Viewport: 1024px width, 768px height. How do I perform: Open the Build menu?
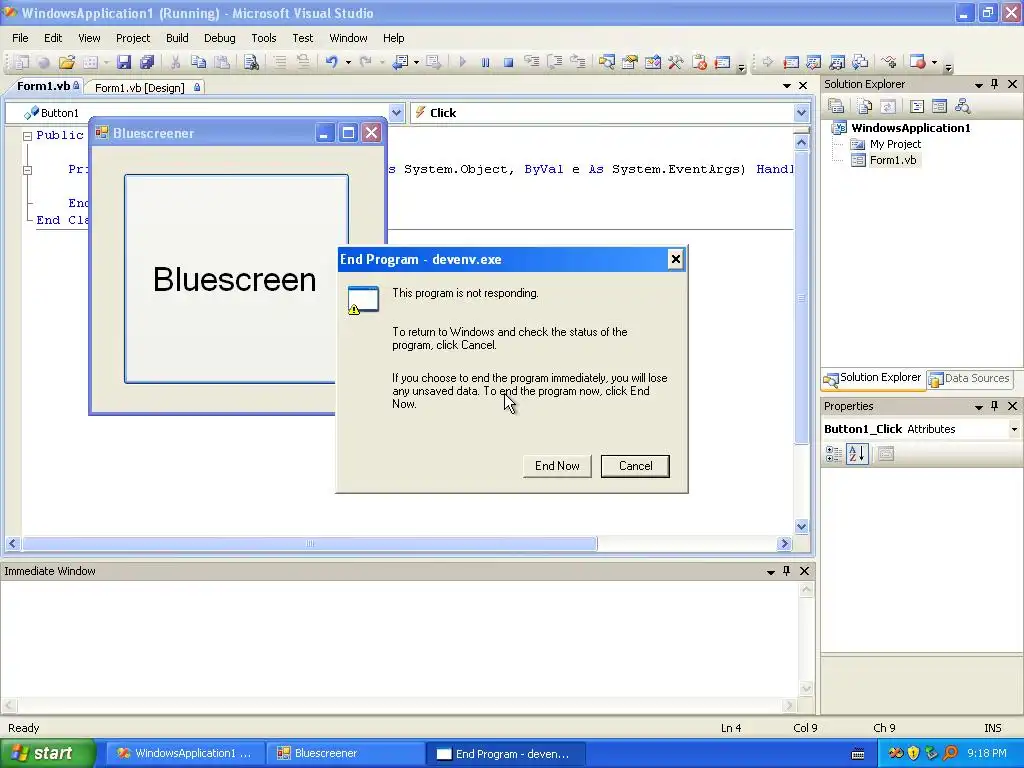(x=177, y=38)
